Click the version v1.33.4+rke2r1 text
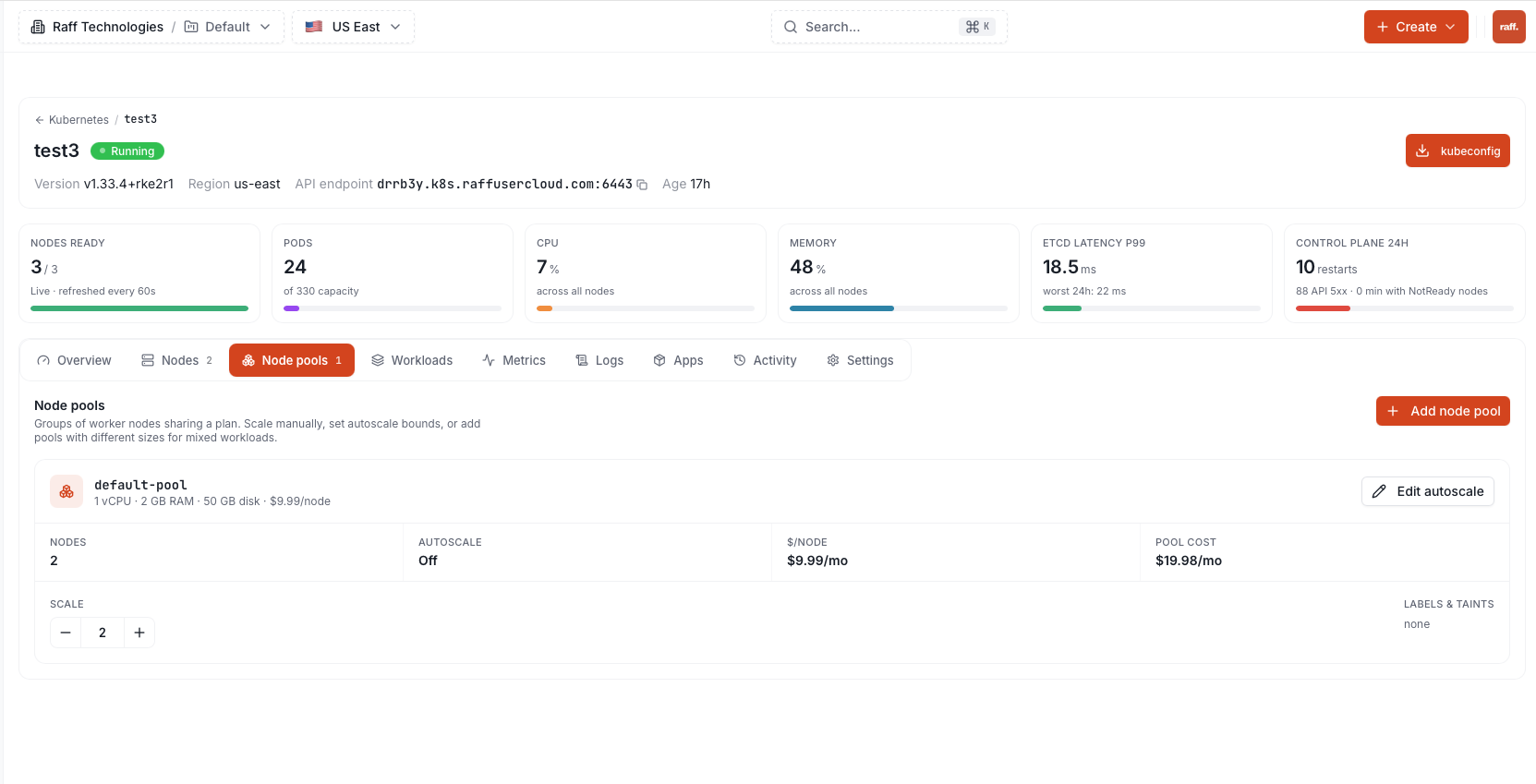The image size is (1536, 784). pos(128,184)
